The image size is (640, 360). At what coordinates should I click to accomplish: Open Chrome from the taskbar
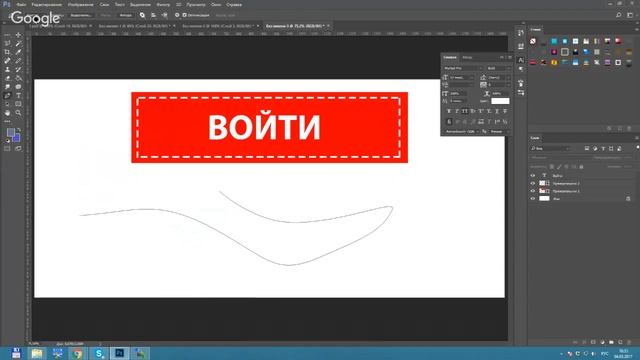[78, 353]
